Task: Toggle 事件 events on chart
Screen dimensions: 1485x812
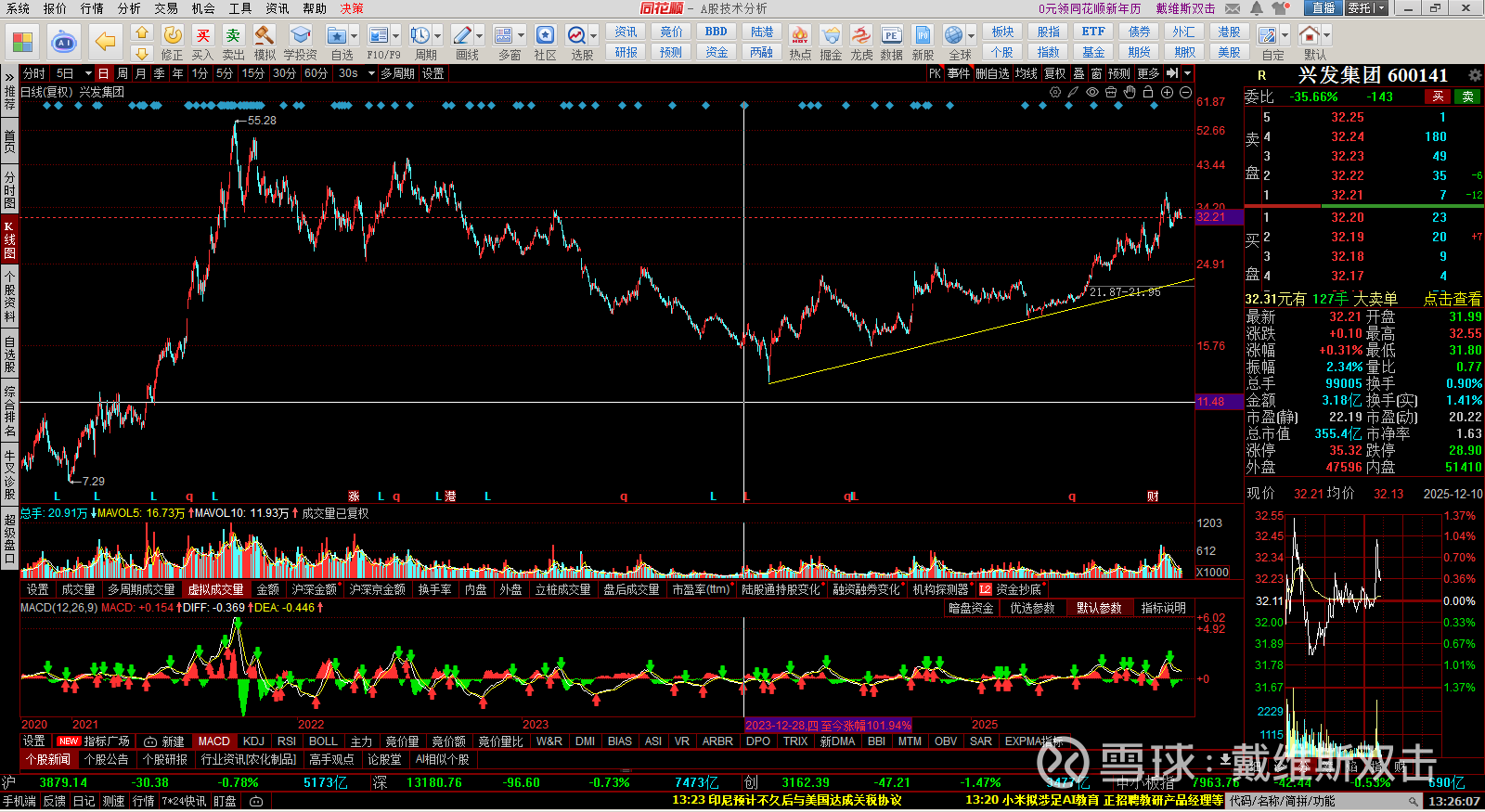Action: tap(959, 73)
